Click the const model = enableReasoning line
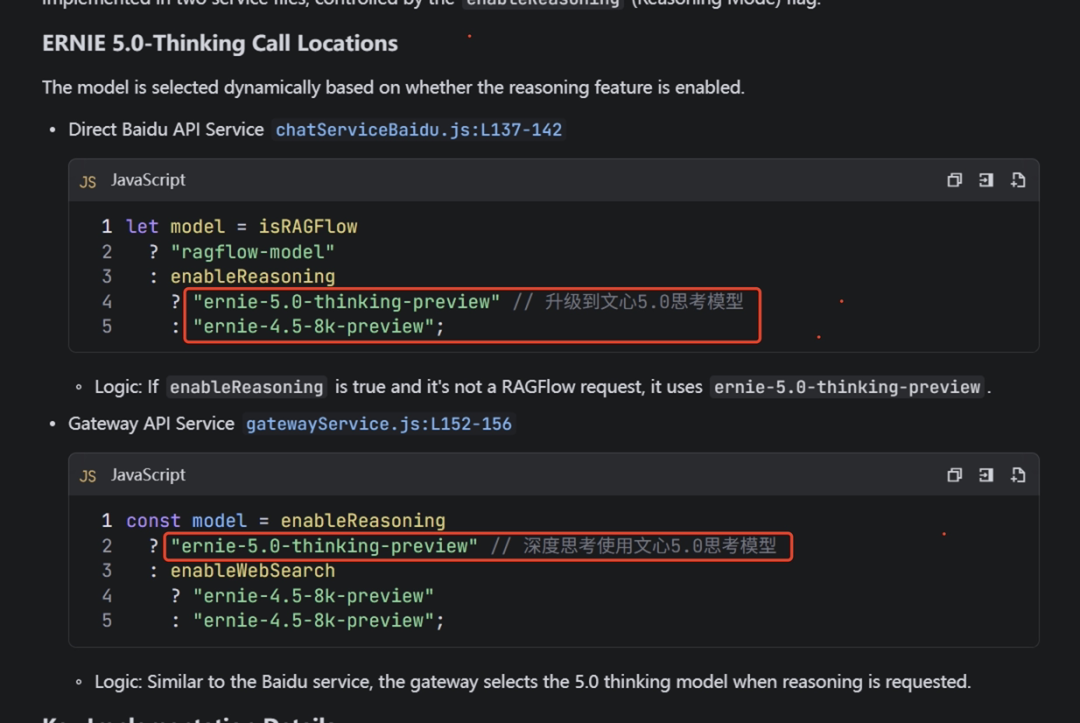The height and width of the screenshot is (723, 1080). coord(286,521)
